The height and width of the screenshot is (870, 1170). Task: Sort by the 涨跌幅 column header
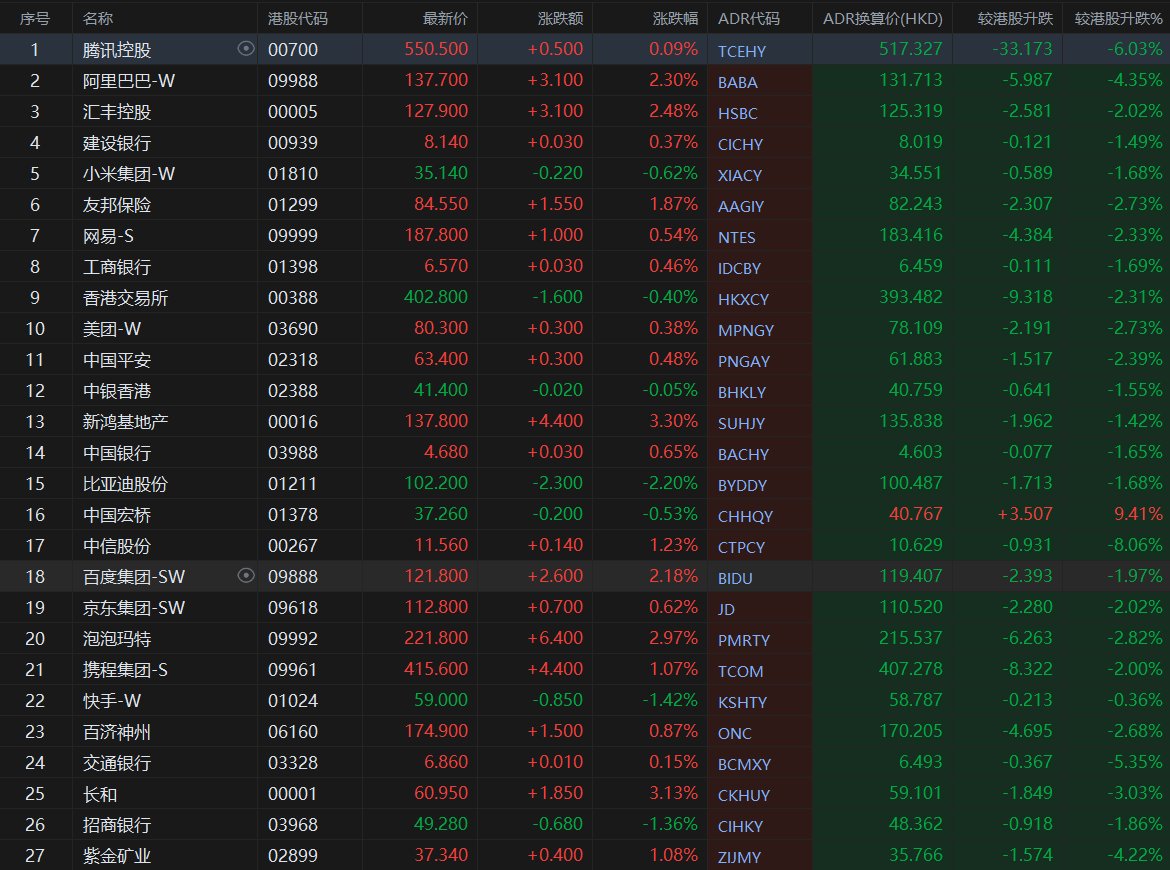pyautogui.click(x=675, y=18)
